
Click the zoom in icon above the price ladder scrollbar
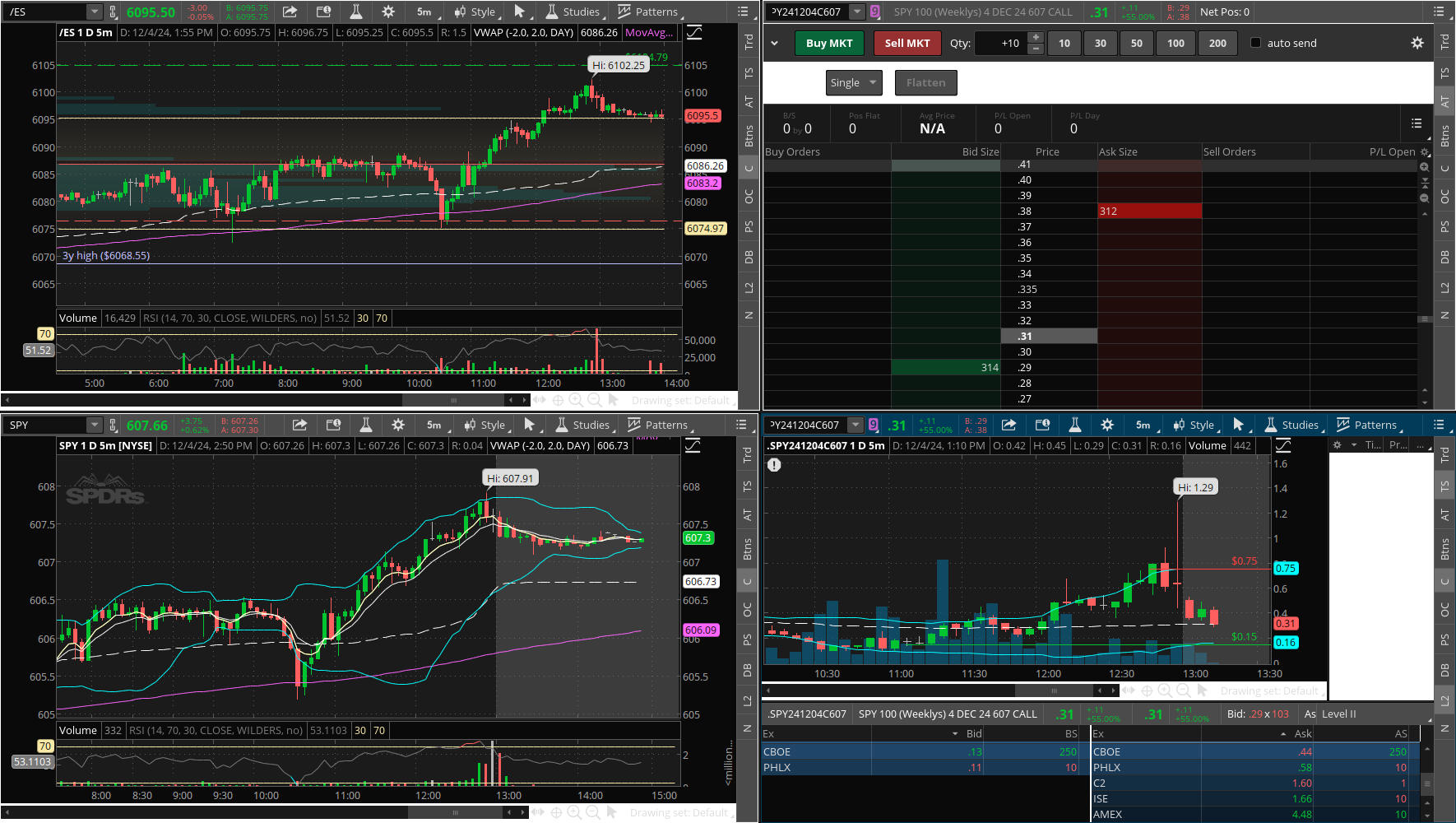pyautogui.click(x=1424, y=166)
